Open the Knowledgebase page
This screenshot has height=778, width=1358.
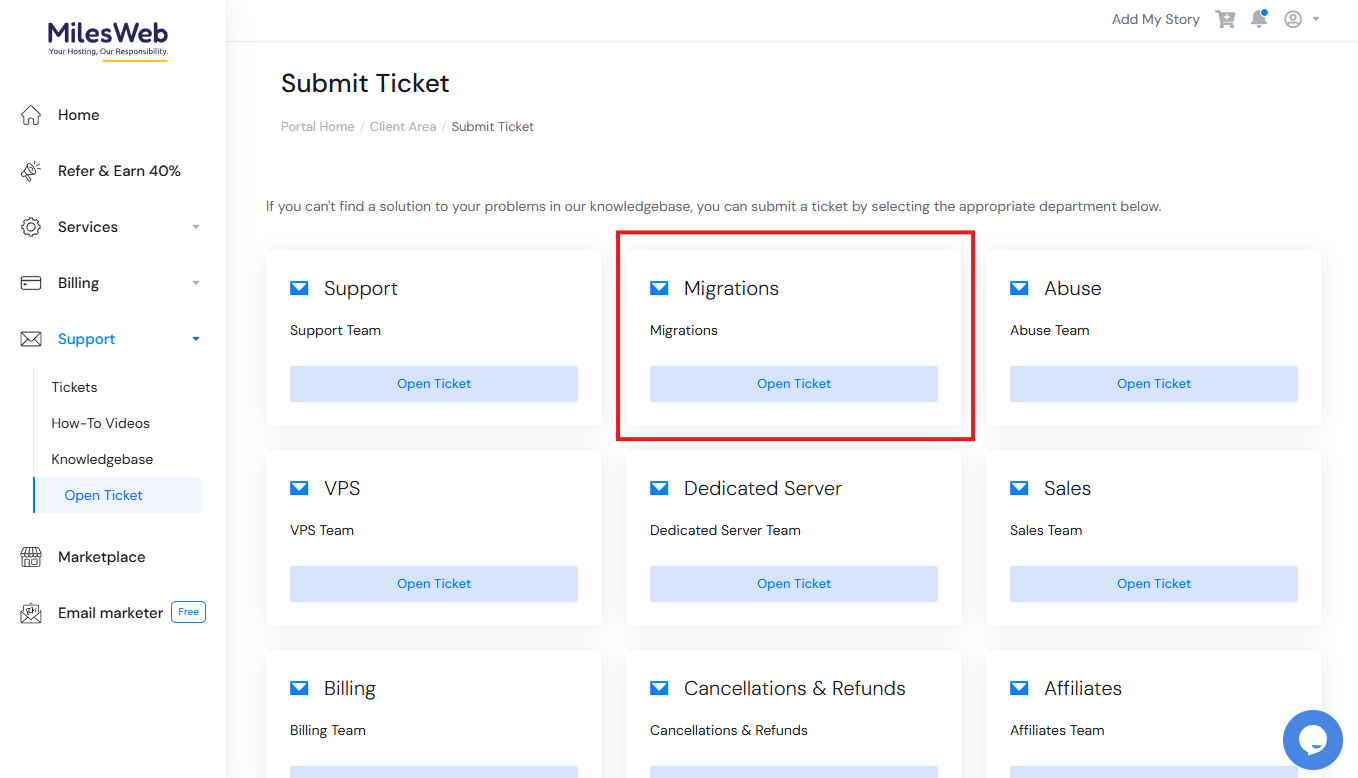tap(103, 459)
